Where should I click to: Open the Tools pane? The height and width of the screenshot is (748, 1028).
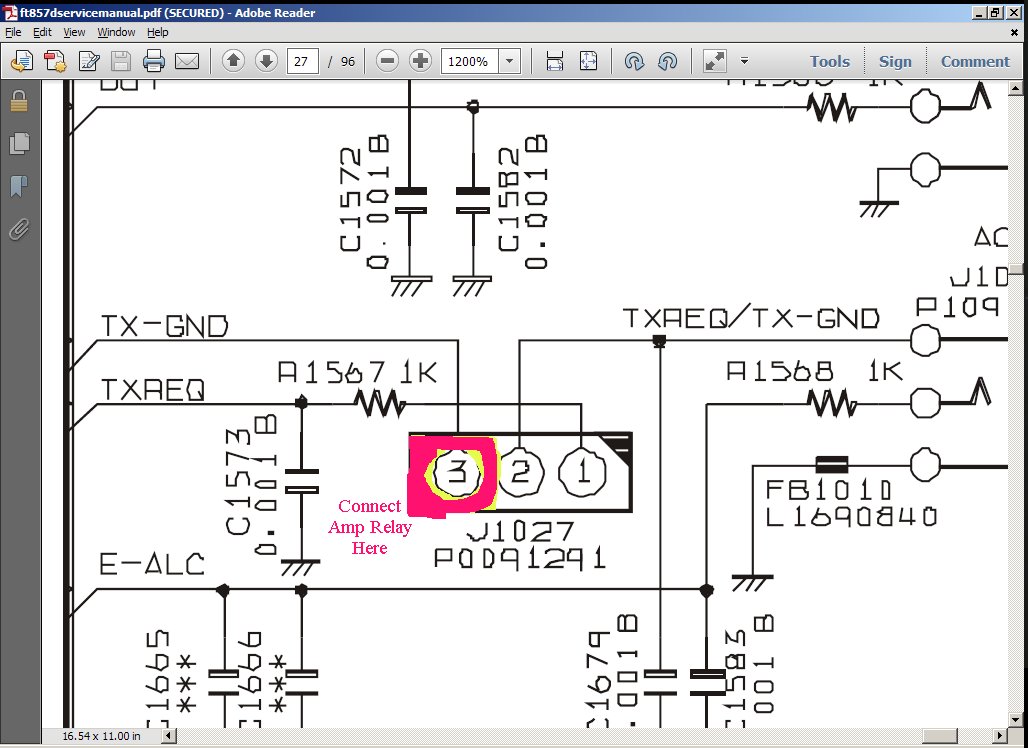coord(829,61)
